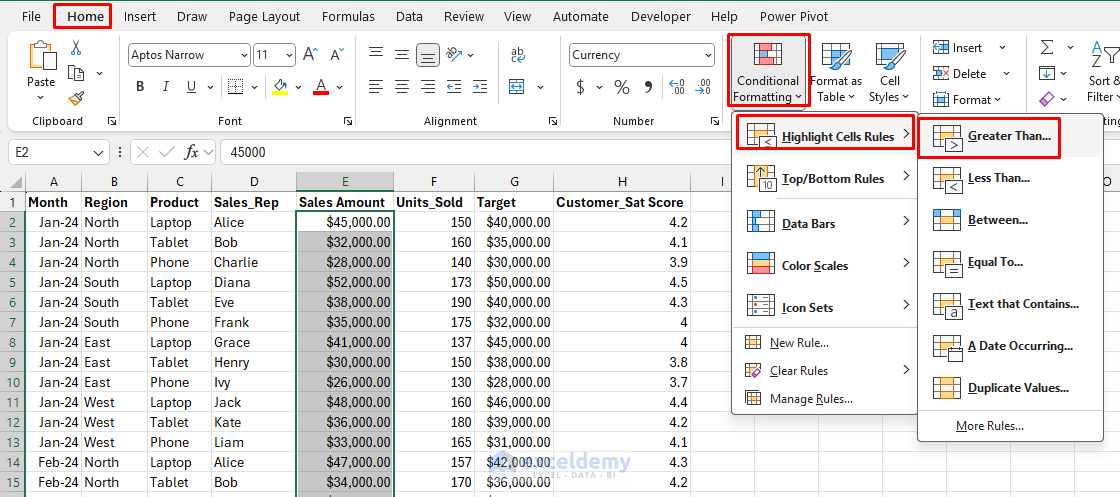1120x497 pixels.
Task: Click the Percent Style icon
Action: point(622,87)
